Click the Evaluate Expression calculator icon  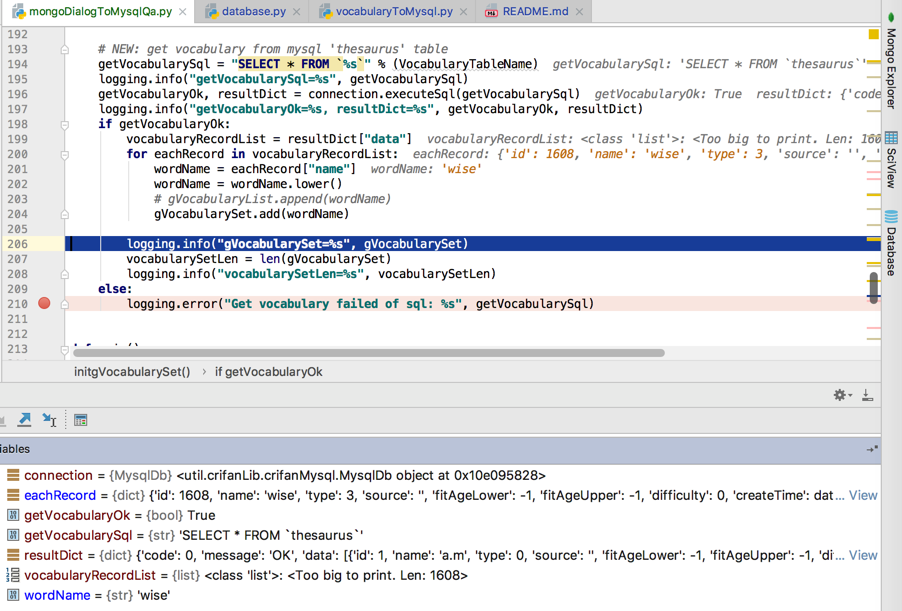coord(80,419)
